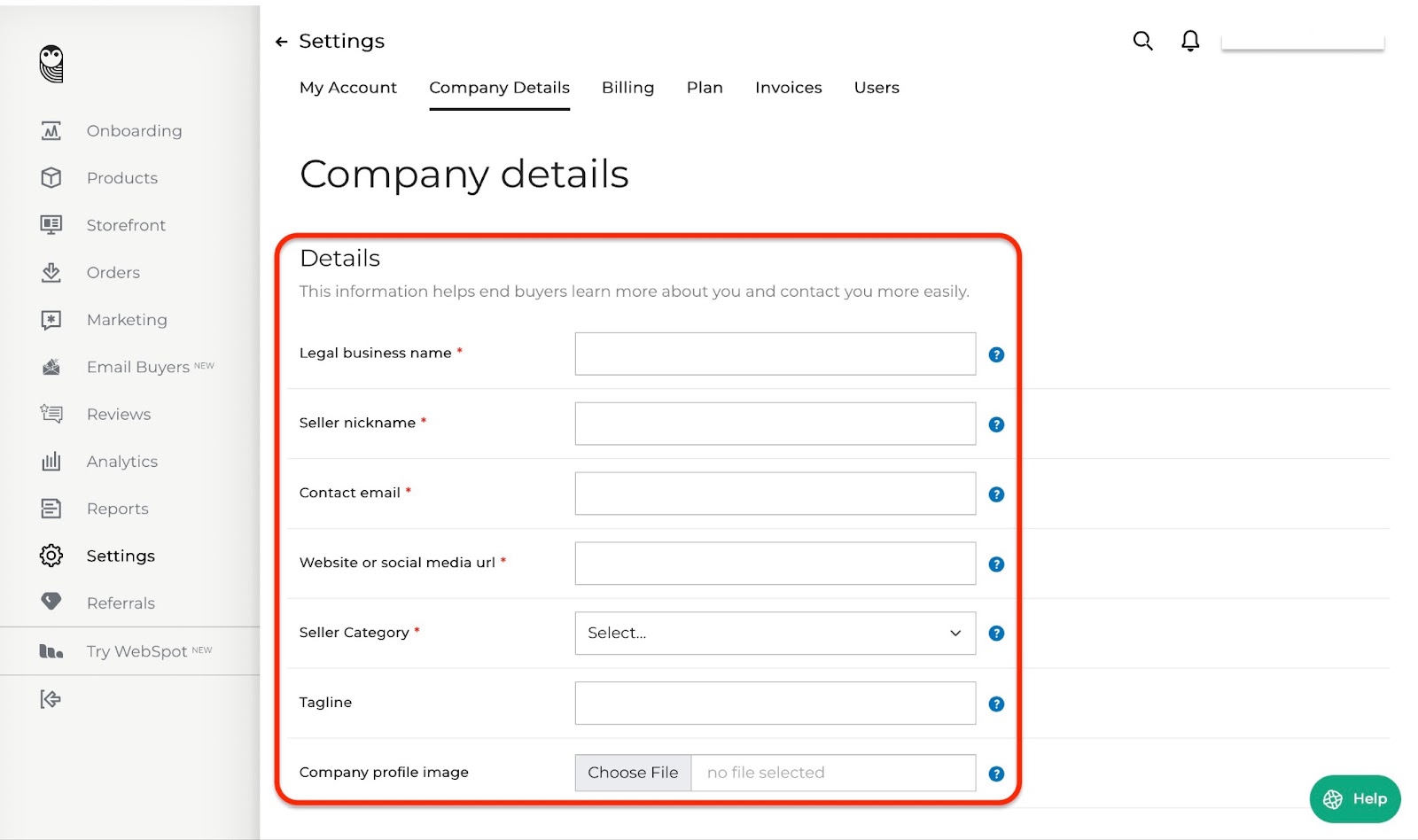Image resolution: width=1418 pixels, height=840 pixels.
Task: Click the Choose File button
Action: coord(633,773)
